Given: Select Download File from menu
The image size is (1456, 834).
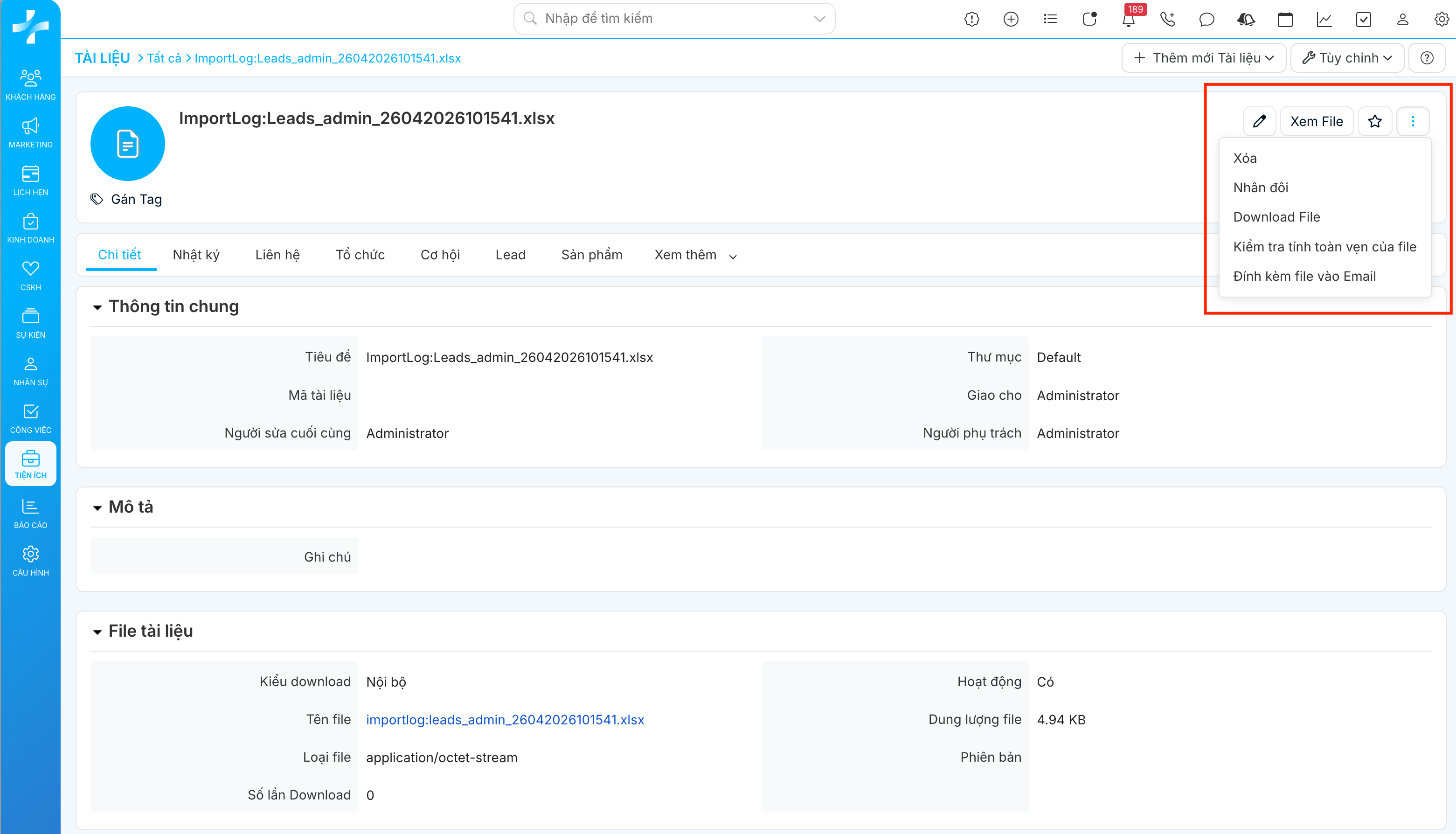Looking at the screenshot, I should pyautogui.click(x=1276, y=217).
